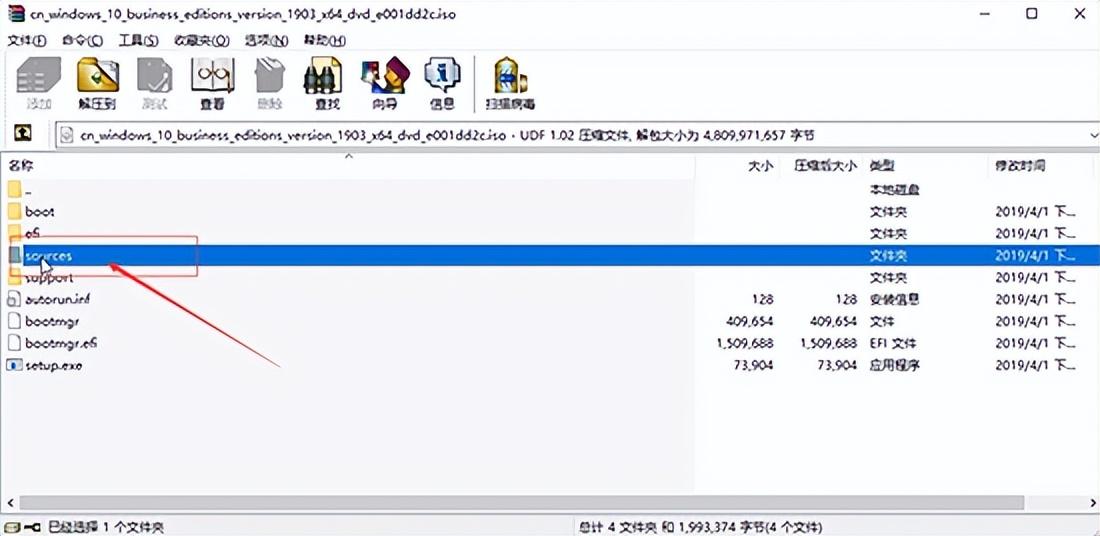Click the 'setup.exe' file name
Image resolution: width=1100 pixels, height=536 pixels.
55,366
